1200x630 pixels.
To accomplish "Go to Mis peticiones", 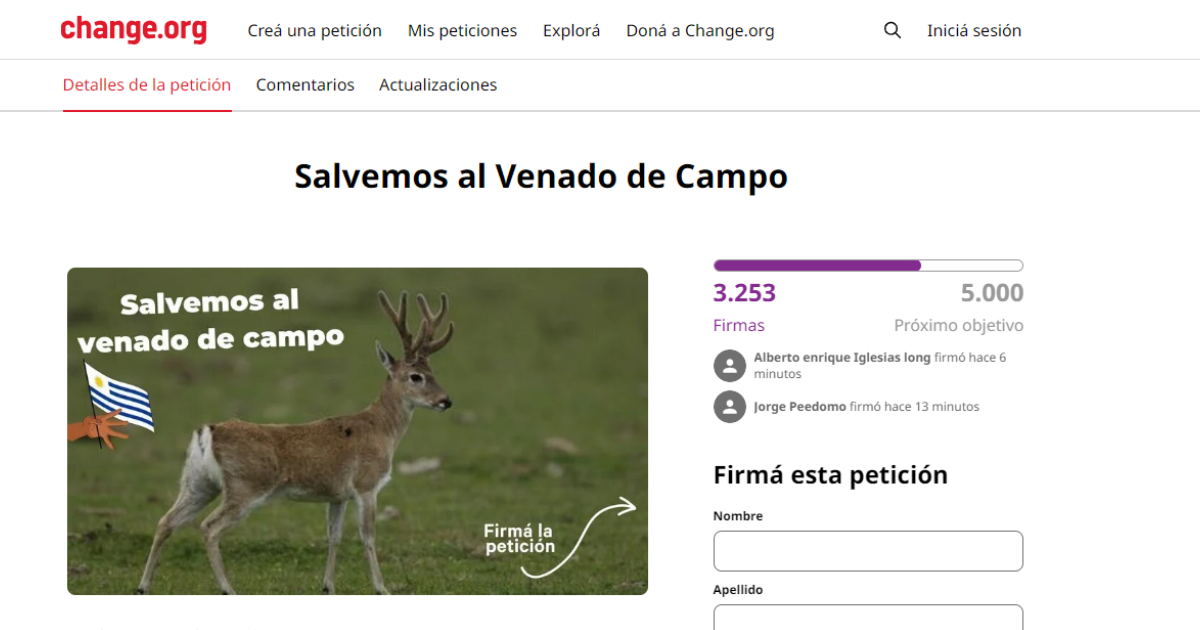I will 462,31.
